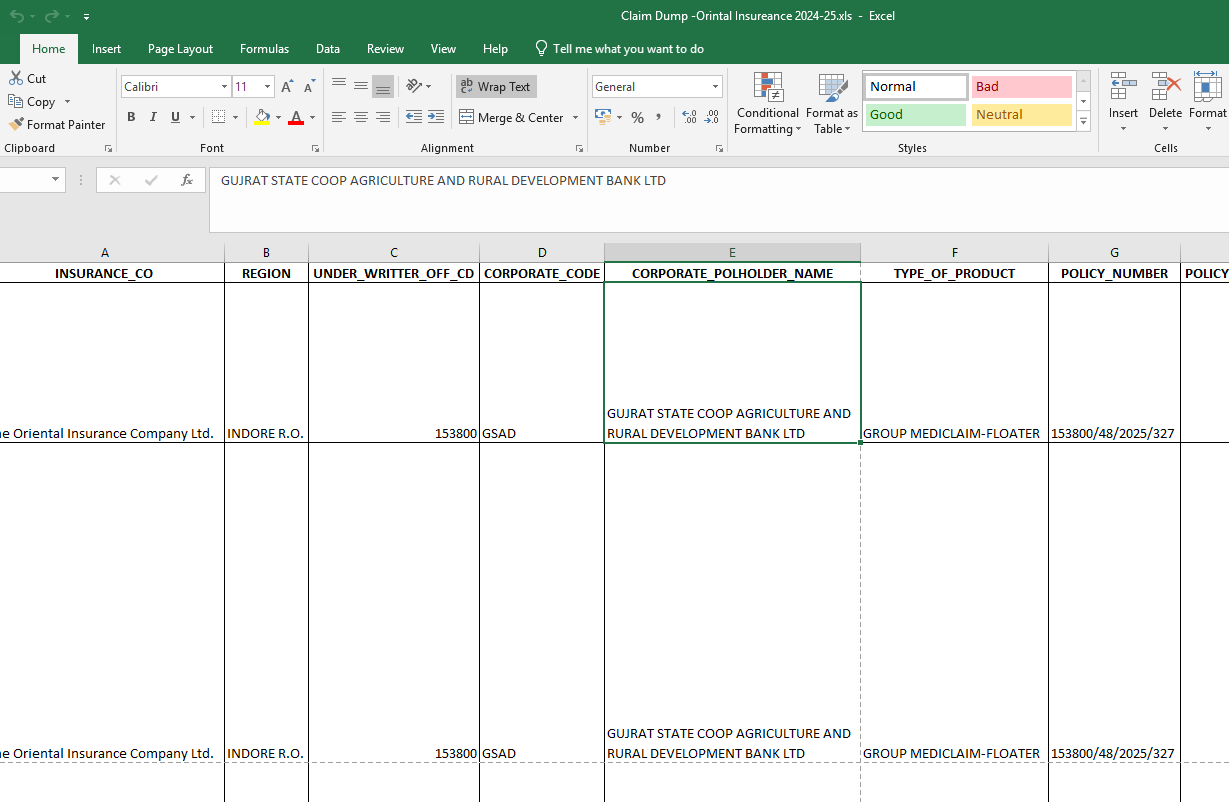This screenshot has height=802, width=1229.
Task: Apply the Good cell style
Action: click(916, 115)
